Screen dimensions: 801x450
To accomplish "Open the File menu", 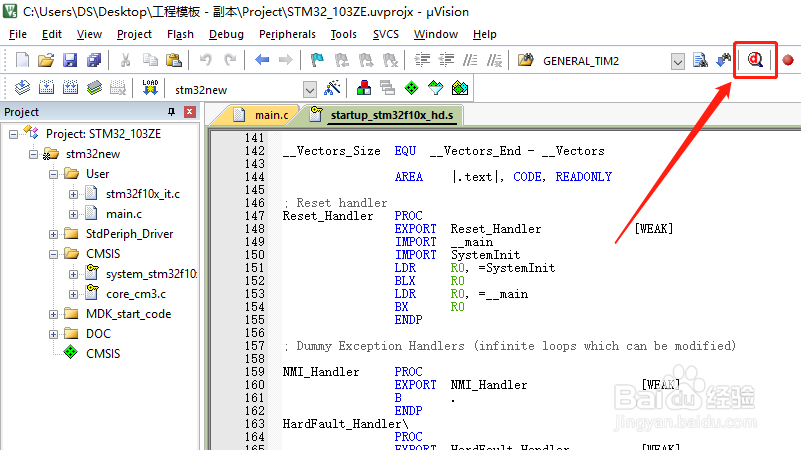I will (x=18, y=34).
